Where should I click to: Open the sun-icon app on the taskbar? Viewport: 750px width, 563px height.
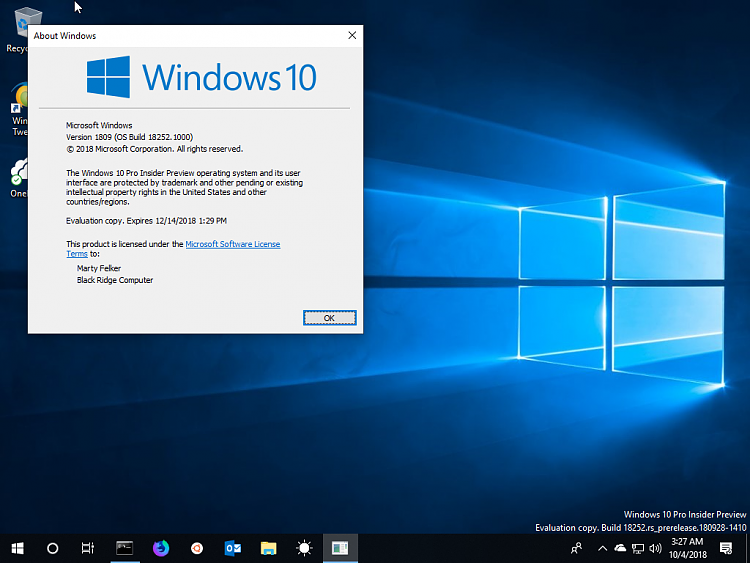(304, 548)
